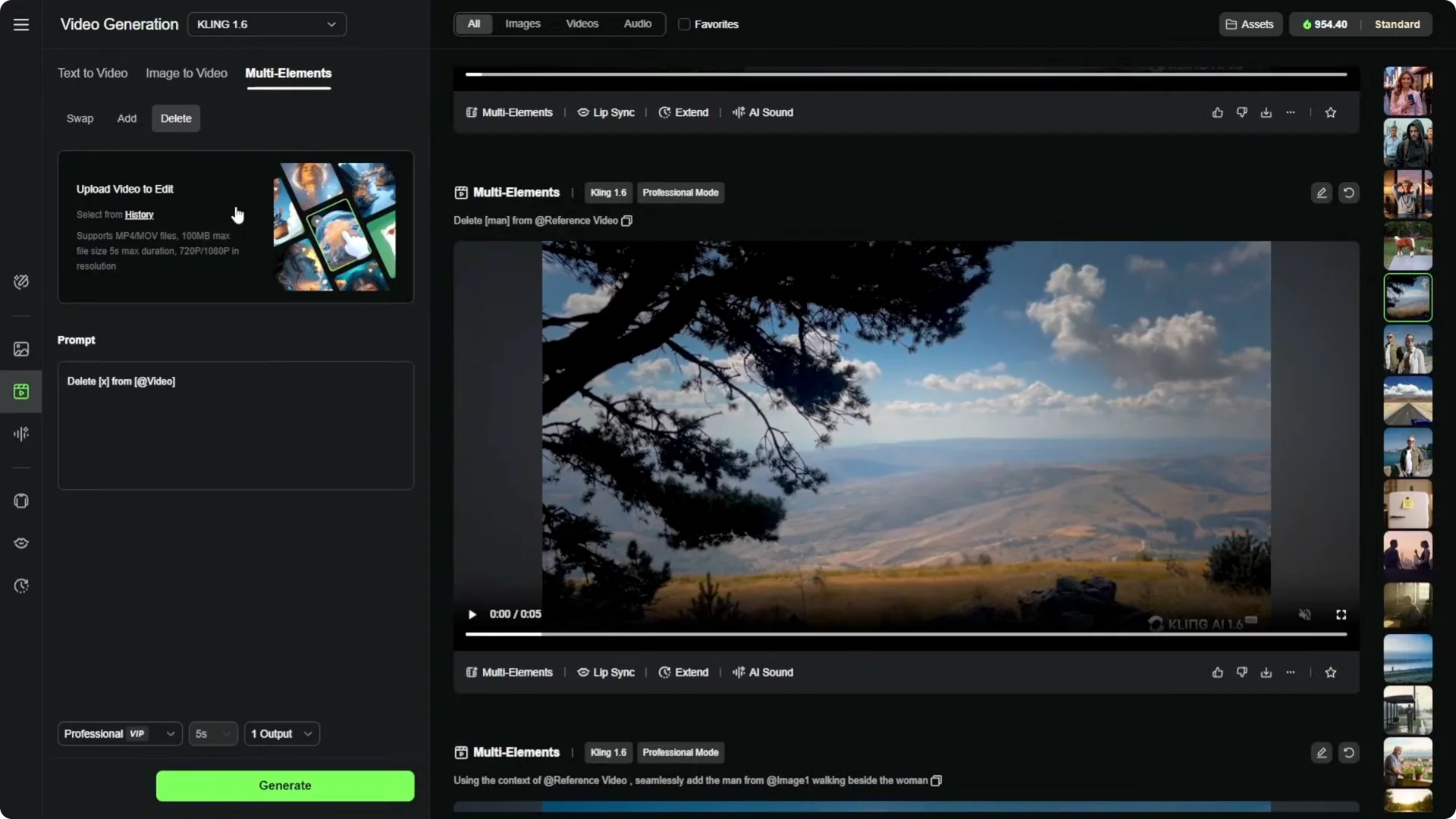Click the AI Sound icon under the video
Viewport: 1456px width, 819px height.
pyautogui.click(x=737, y=672)
